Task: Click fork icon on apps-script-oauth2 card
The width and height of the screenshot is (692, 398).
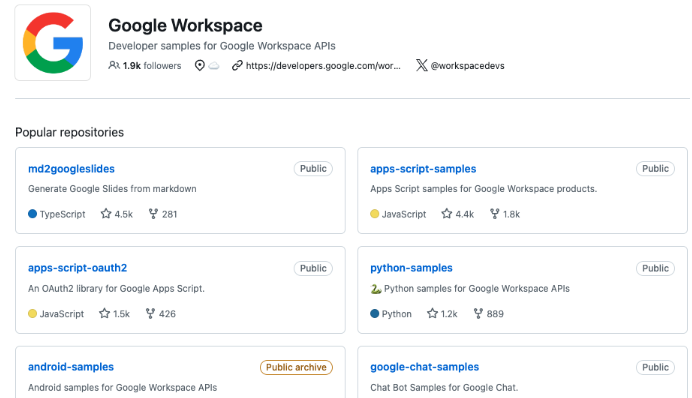Action: click(x=150, y=313)
